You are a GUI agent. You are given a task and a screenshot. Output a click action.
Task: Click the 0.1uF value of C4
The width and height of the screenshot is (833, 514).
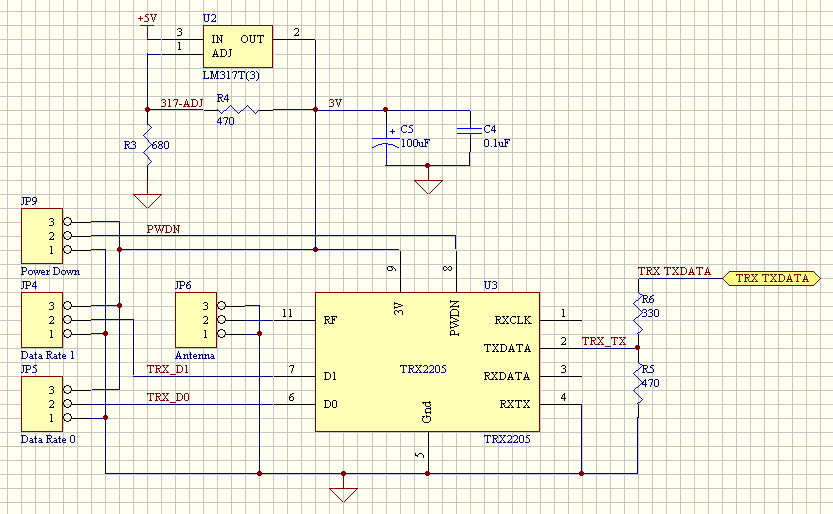coord(496,143)
